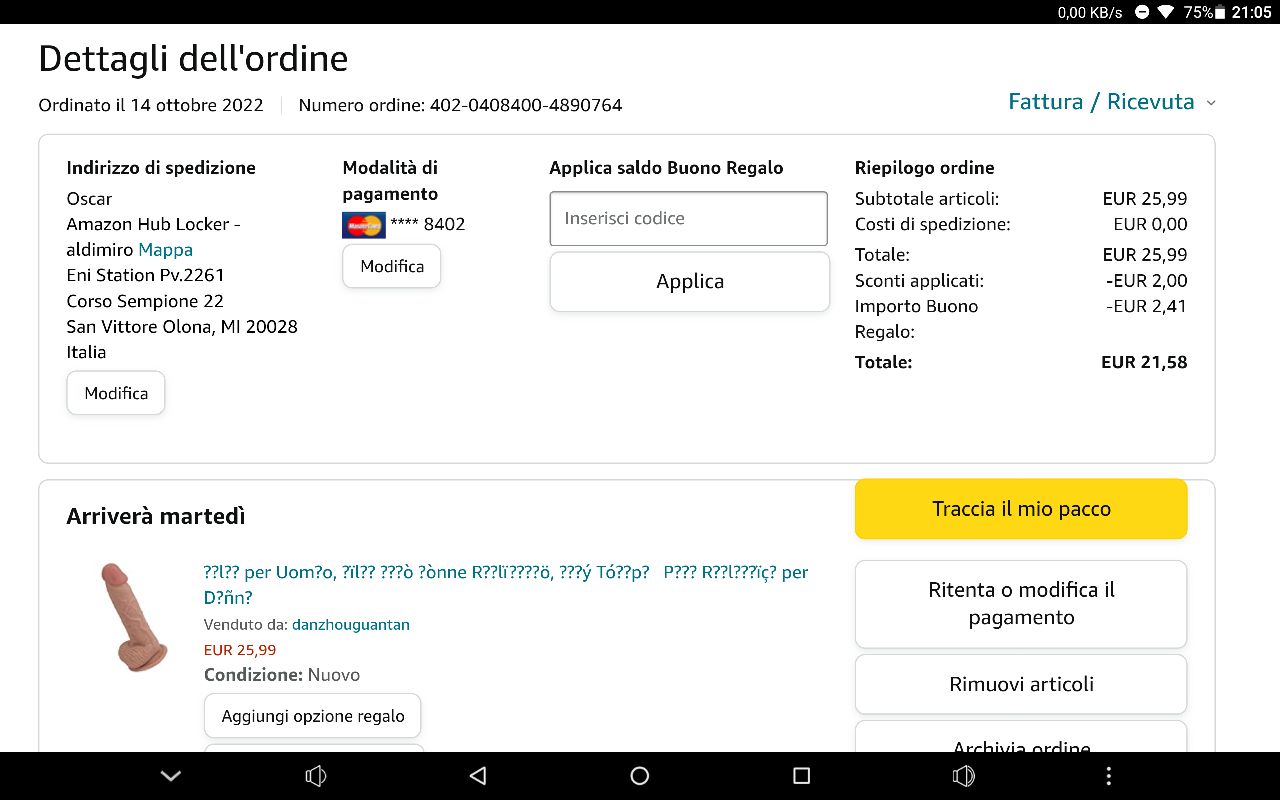The height and width of the screenshot is (800, 1280).
Task: Click the Riepilogo ordine heading
Action: pos(925,168)
